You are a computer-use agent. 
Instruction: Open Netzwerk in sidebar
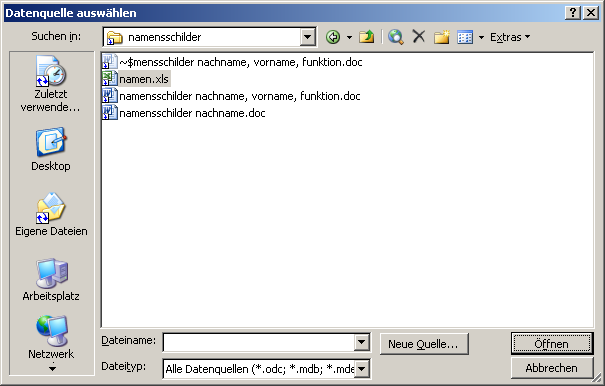point(51,337)
